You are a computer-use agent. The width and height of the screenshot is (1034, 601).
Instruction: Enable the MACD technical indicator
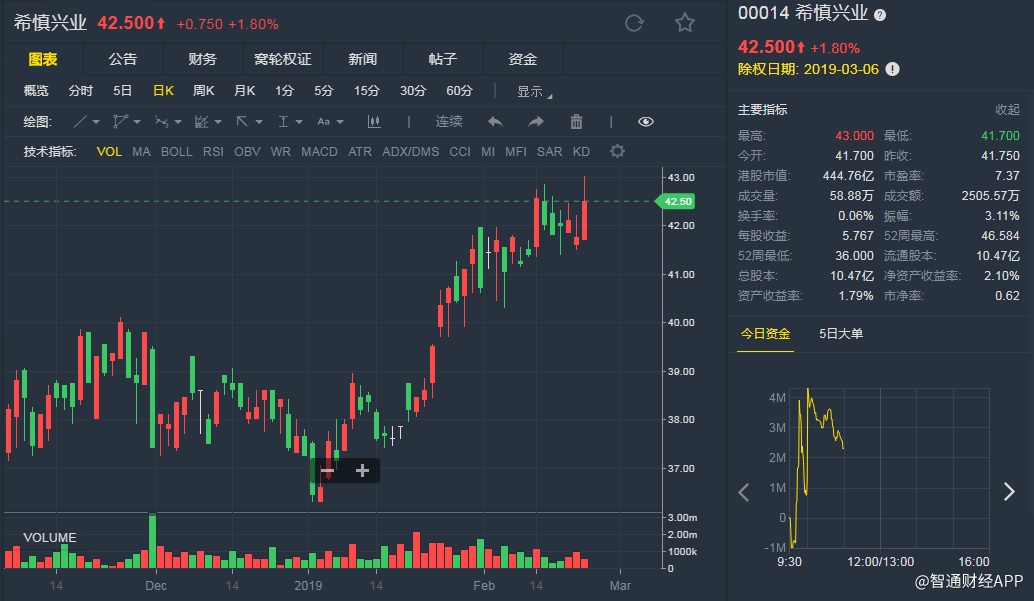tap(319, 152)
